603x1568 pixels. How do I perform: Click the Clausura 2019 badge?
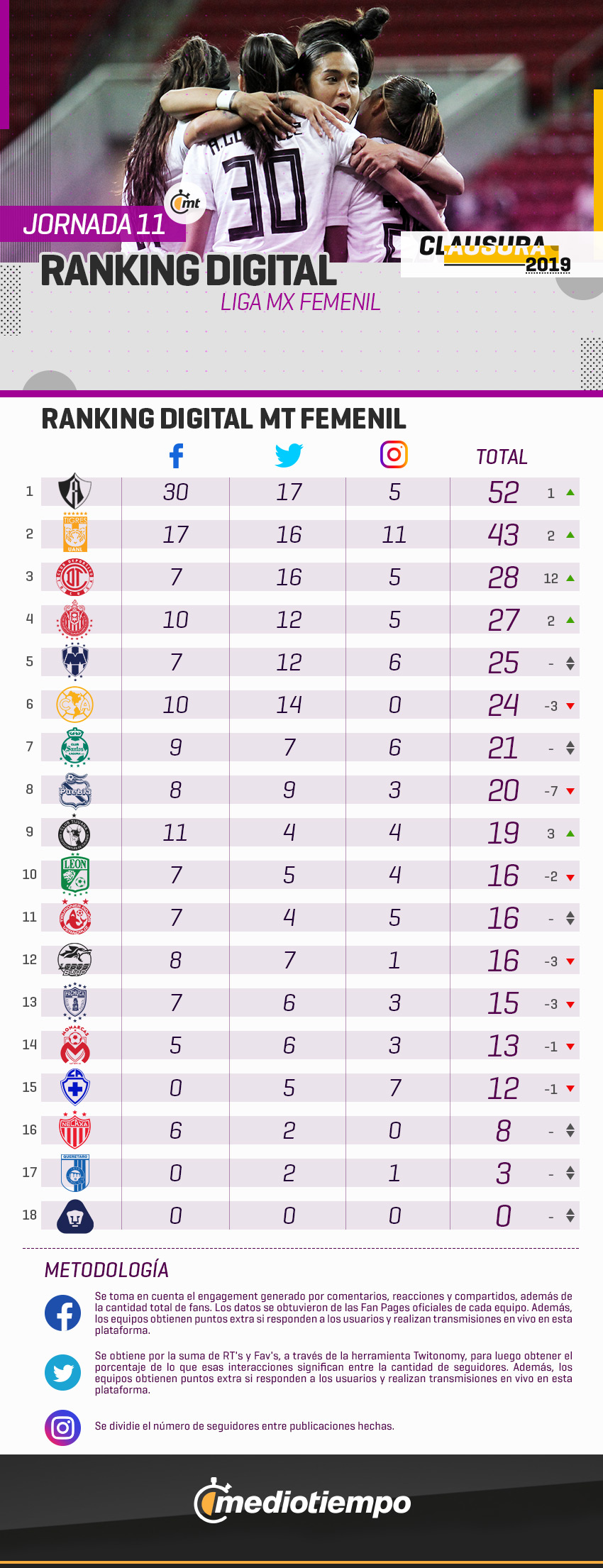tap(497, 254)
